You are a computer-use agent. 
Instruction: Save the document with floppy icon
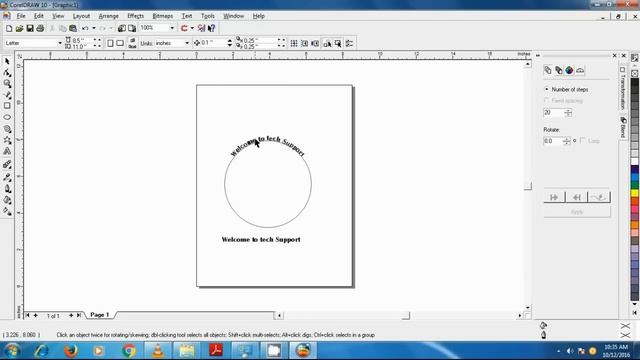[30, 28]
